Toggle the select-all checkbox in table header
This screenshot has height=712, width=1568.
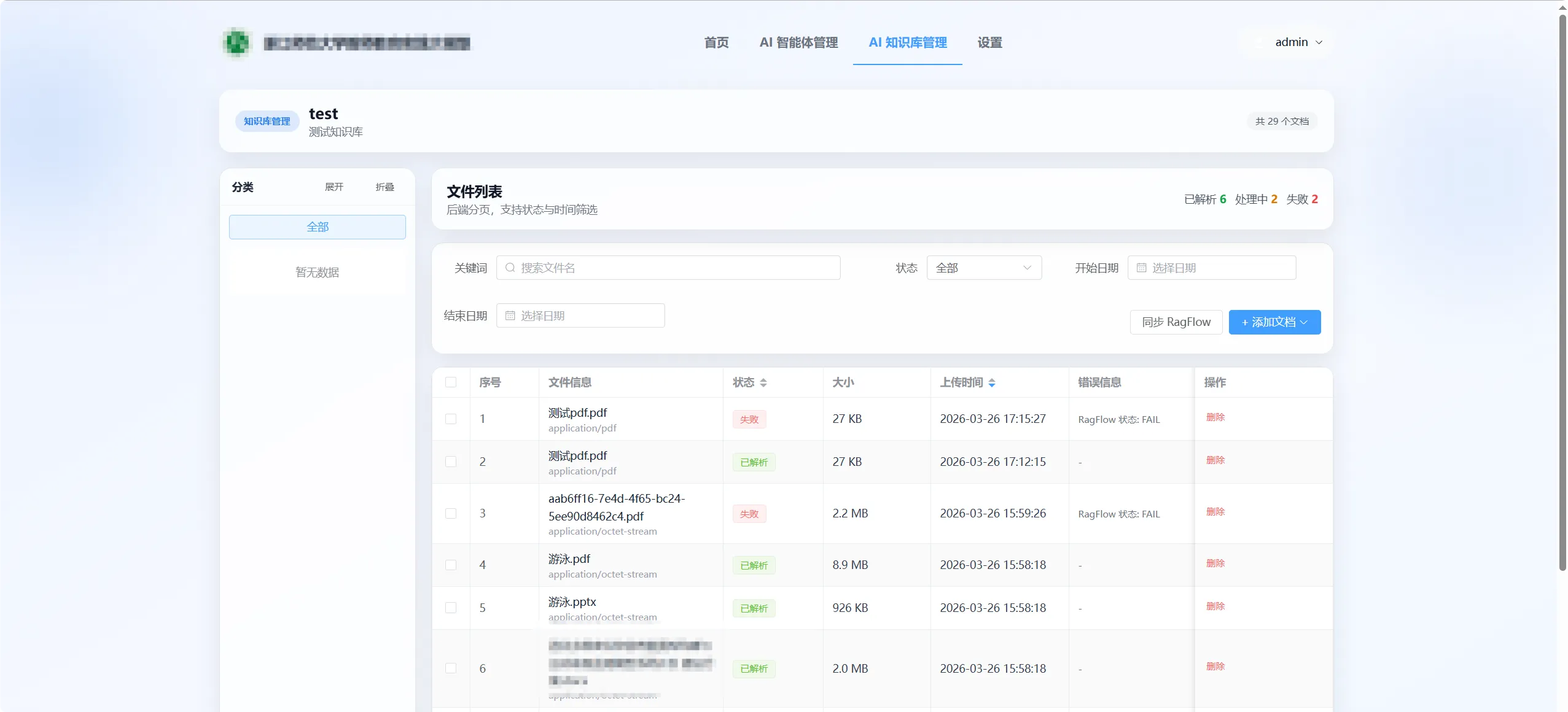[451, 382]
